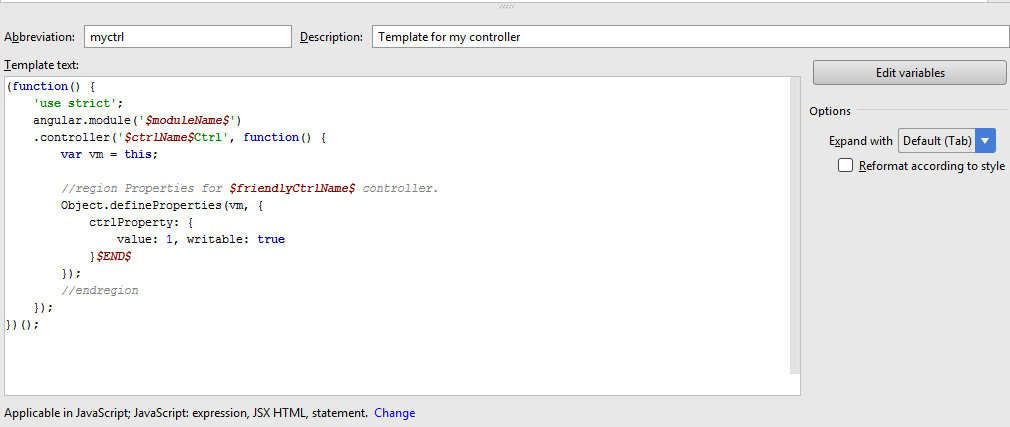The image size is (1010, 427).
Task: Click the resize grip at panel top
Action: (505, 5)
